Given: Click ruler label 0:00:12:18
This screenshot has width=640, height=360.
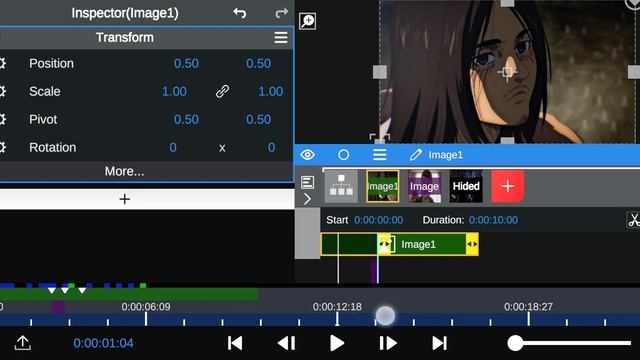Looking at the screenshot, I should 337,307.
